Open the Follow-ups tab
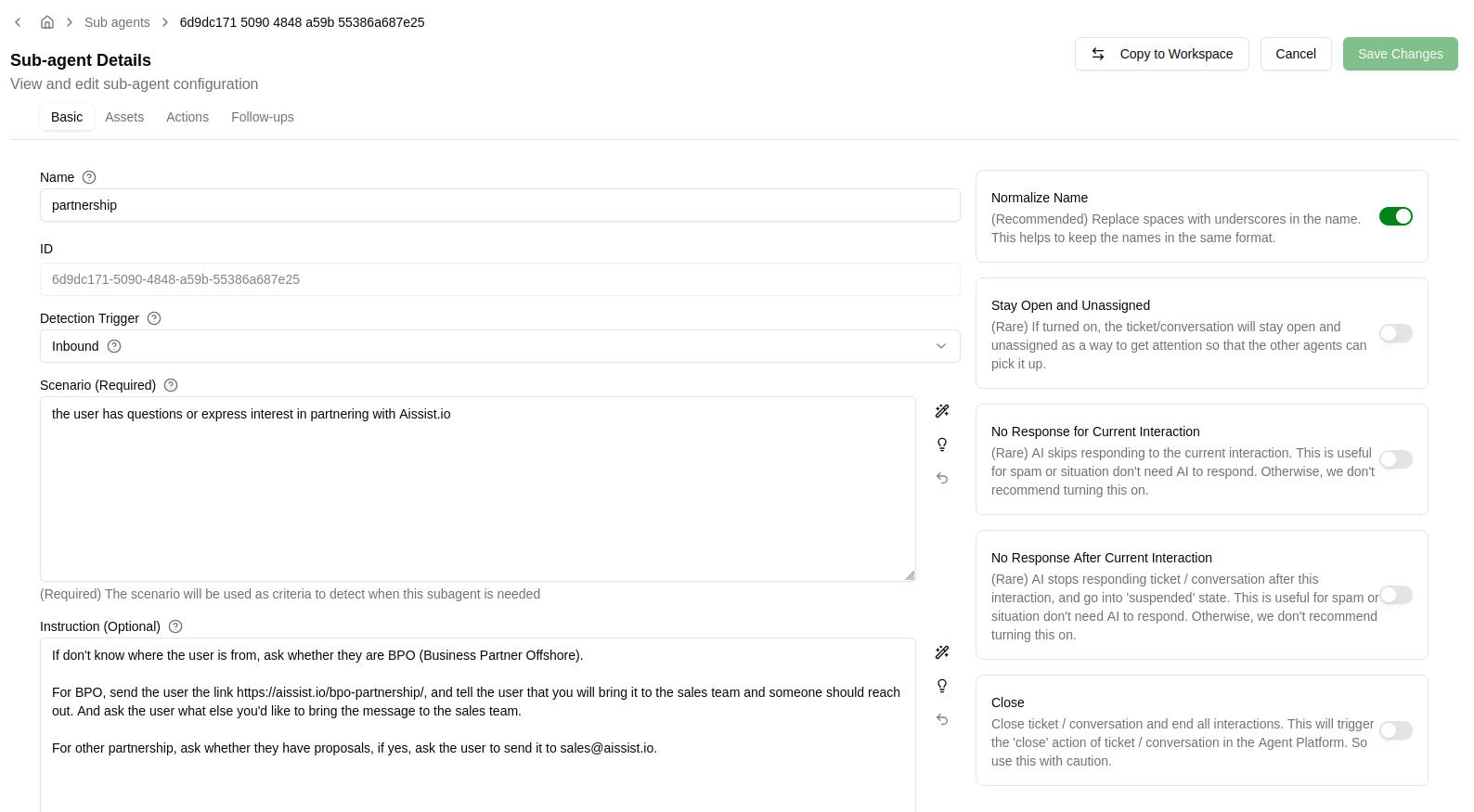1474x812 pixels. [x=262, y=117]
